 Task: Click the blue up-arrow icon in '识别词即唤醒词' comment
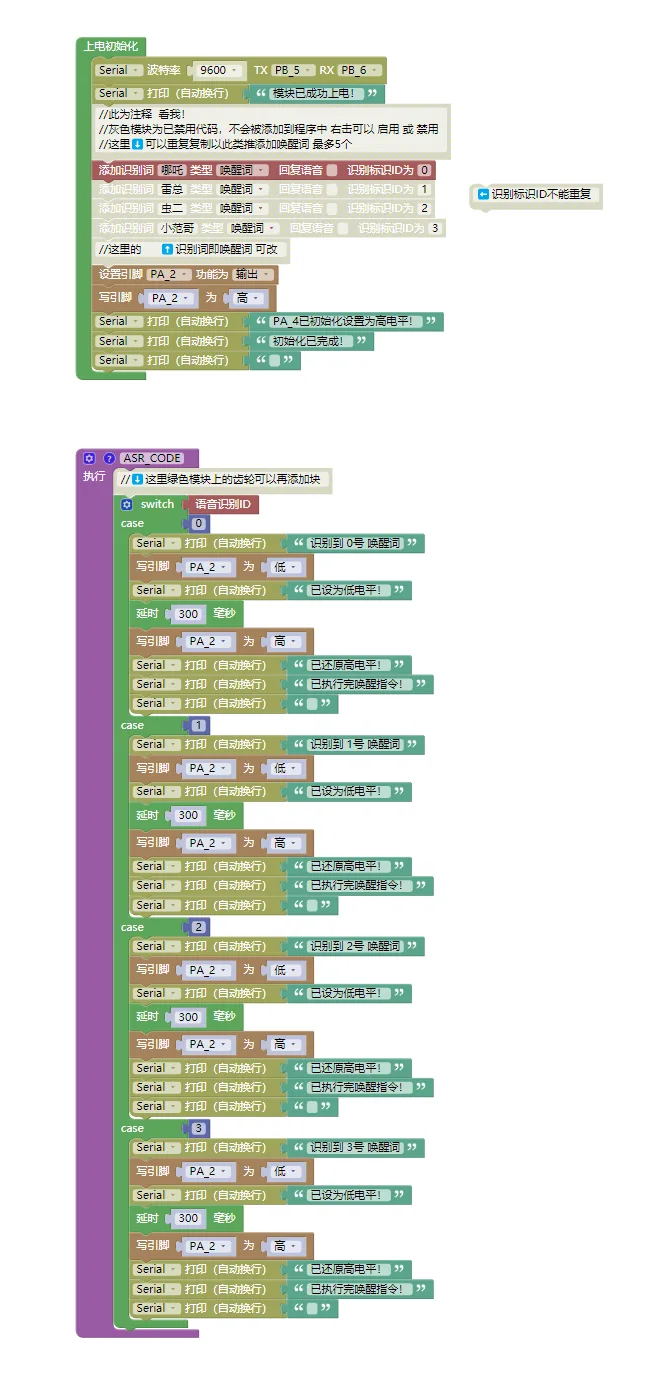tap(167, 249)
